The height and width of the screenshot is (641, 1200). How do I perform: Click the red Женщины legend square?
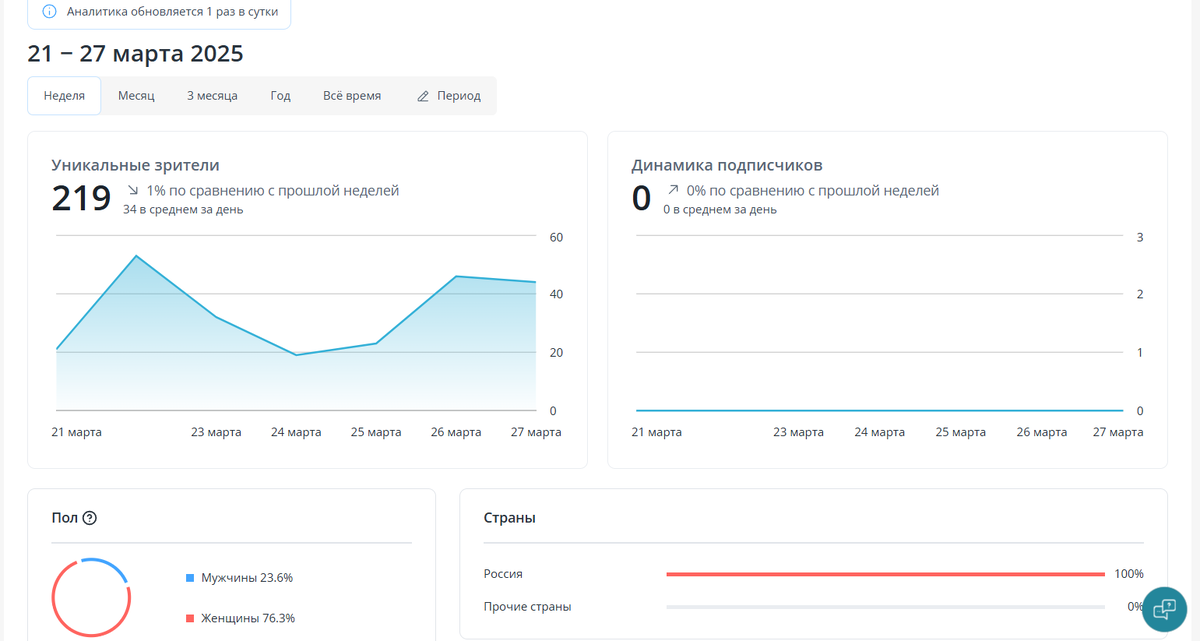coord(190,618)
